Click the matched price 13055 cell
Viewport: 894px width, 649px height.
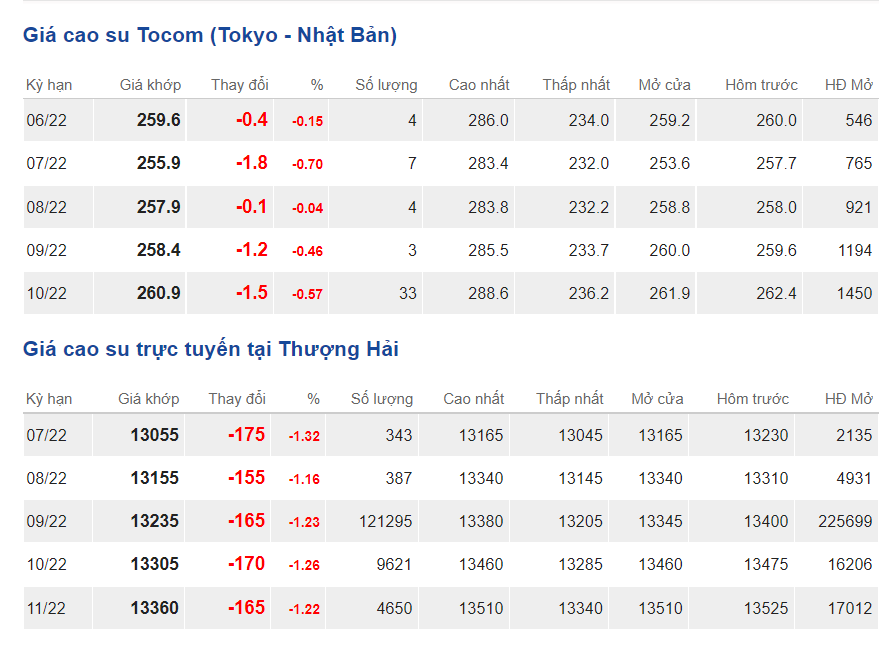155,435
